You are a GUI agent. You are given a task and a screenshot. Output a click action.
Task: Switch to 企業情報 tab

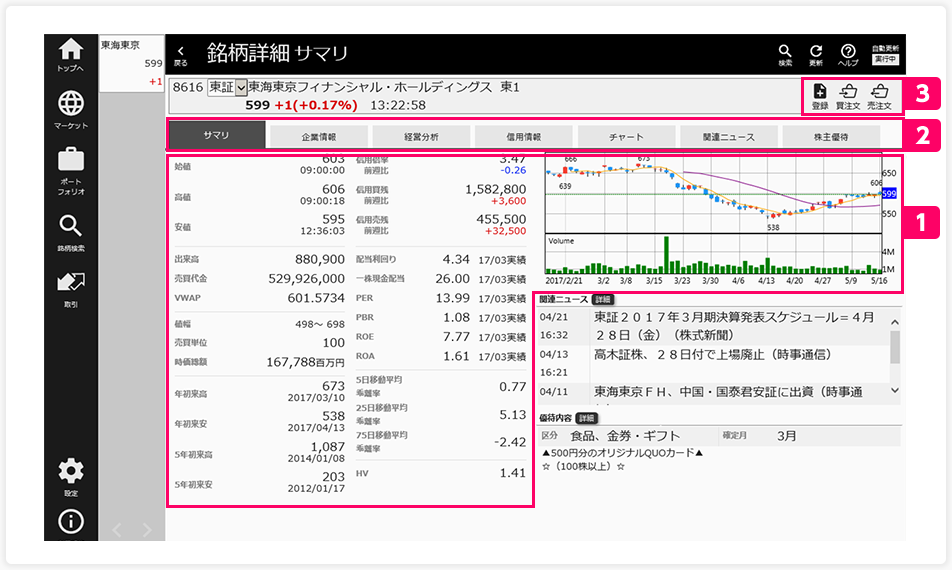pos(319,137)
